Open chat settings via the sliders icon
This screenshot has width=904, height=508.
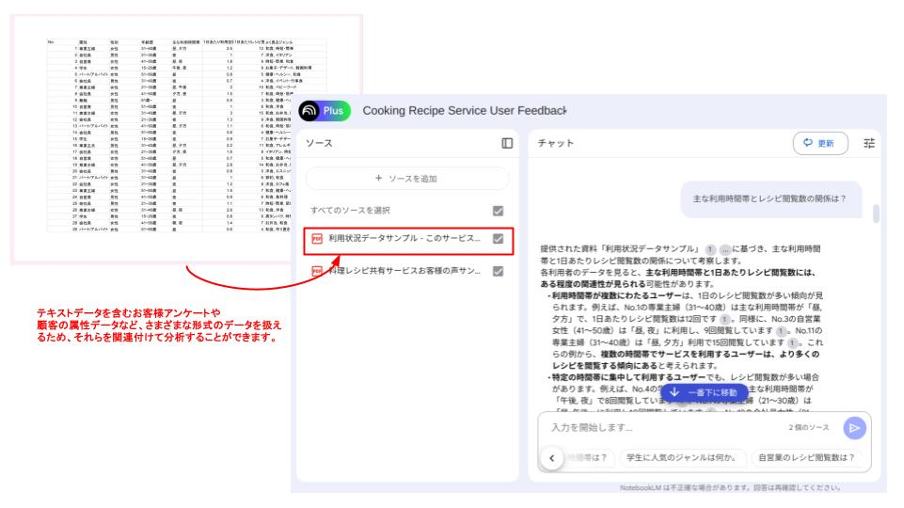coord(869,143)
